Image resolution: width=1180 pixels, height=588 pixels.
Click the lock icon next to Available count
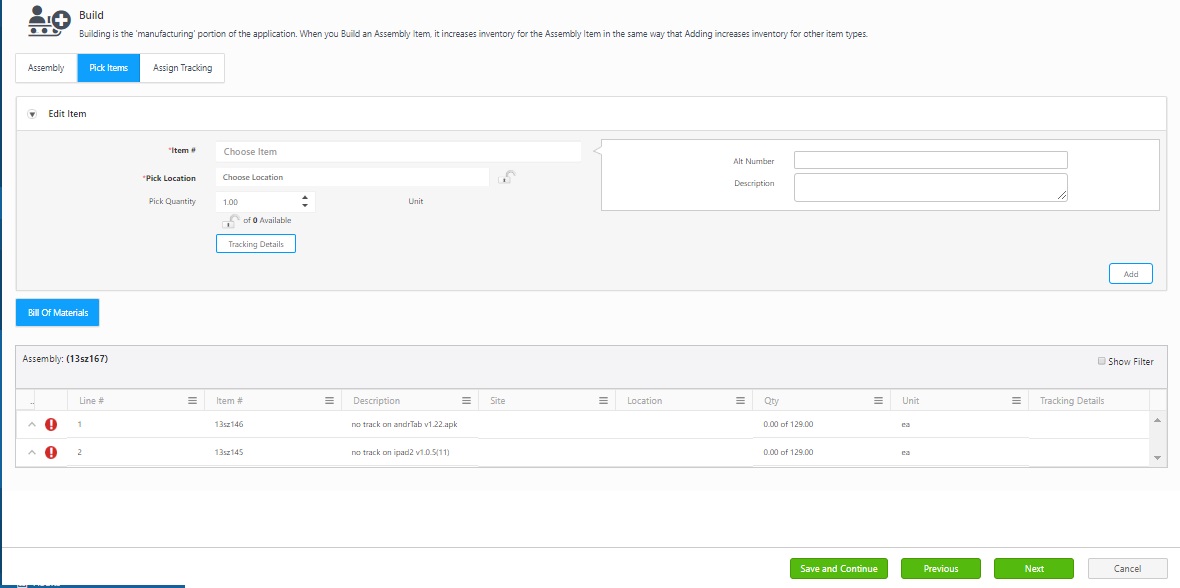click(230, 221)
